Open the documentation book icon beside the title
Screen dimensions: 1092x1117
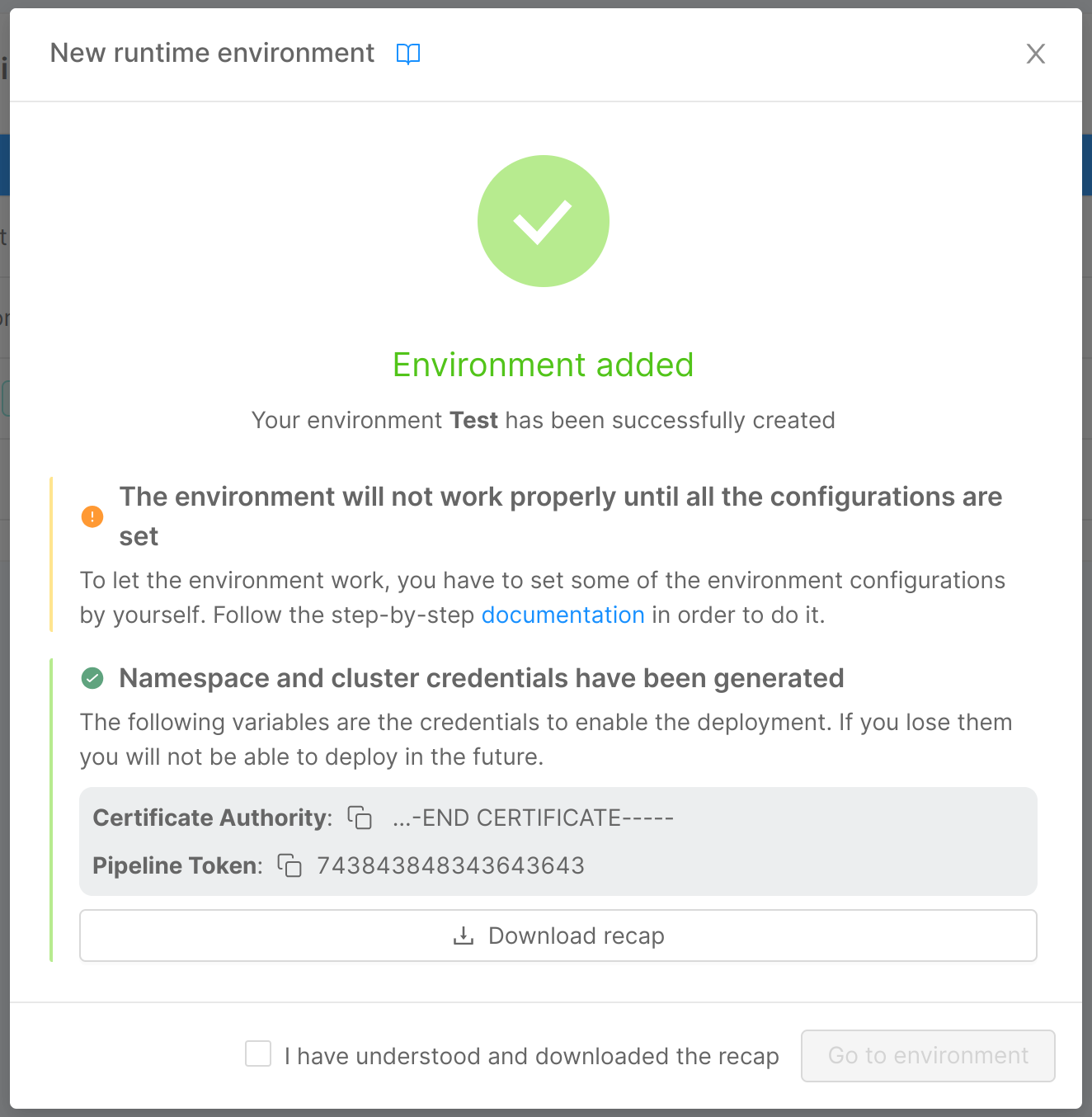tap(408, 53)
